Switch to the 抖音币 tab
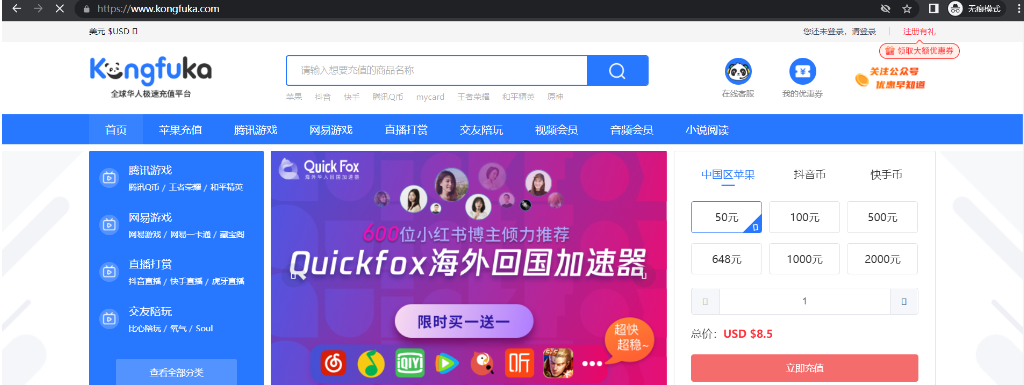Viewport: 1024px width, 385px height. 809,175
